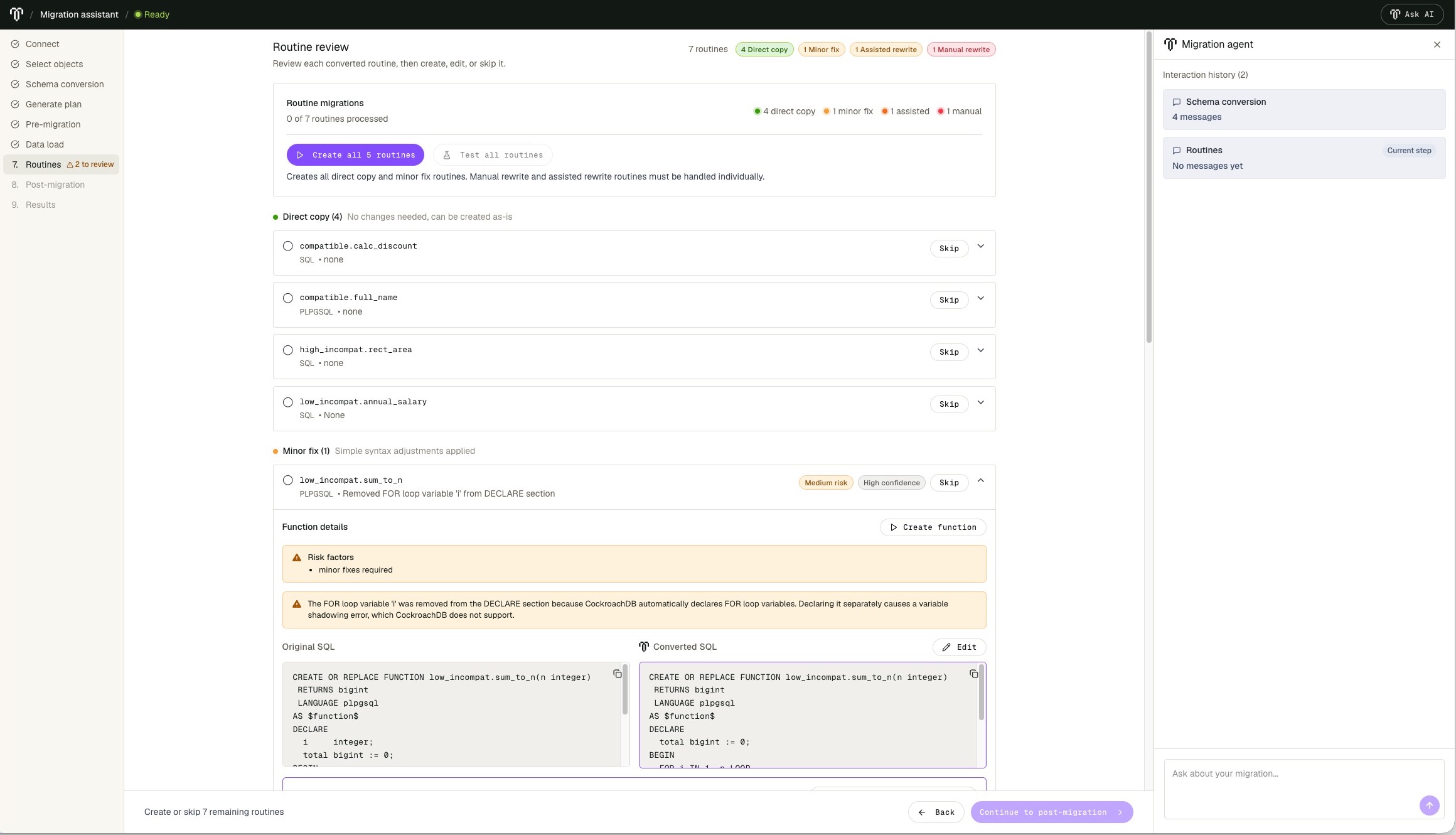The height and width of the screenshot is (835, 1456).
Task: Skip compatible.calc_discount routine
Action: 949,249
